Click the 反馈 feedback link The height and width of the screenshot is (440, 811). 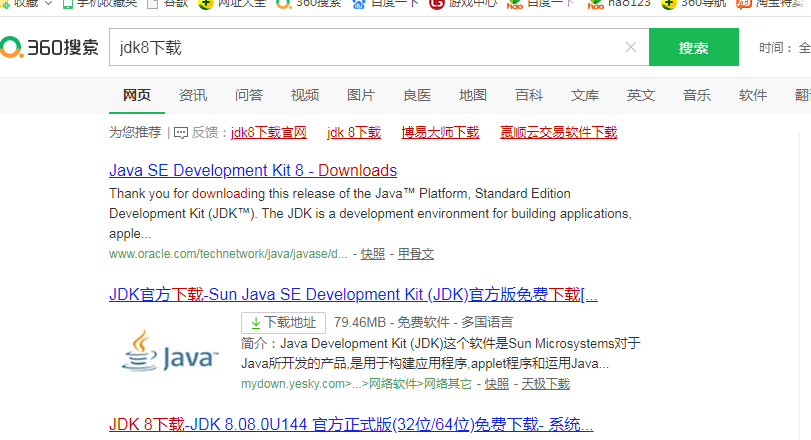[x=205, y=133]
